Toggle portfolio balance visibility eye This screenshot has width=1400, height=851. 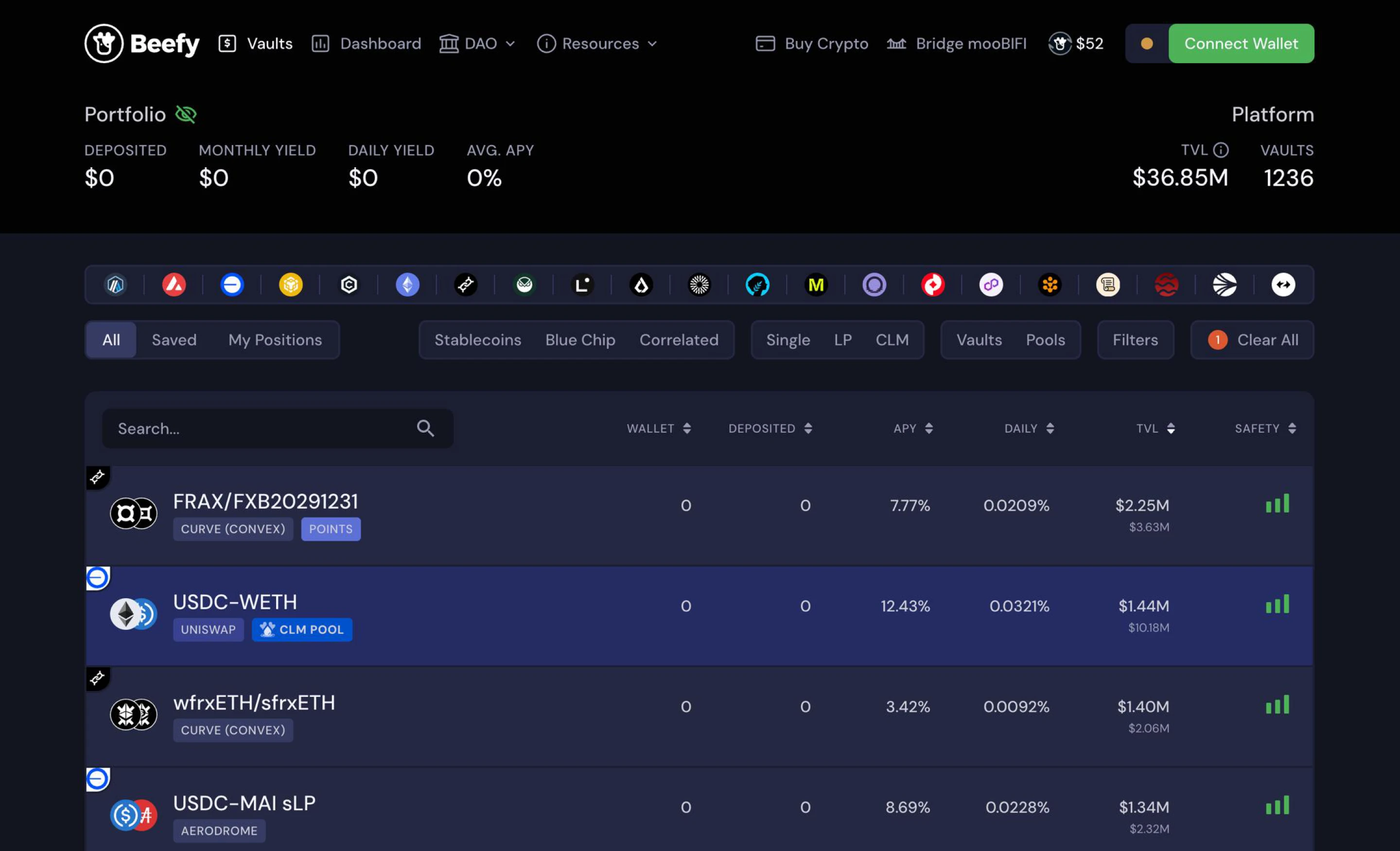pyautogui.click(x=186, y=114)
